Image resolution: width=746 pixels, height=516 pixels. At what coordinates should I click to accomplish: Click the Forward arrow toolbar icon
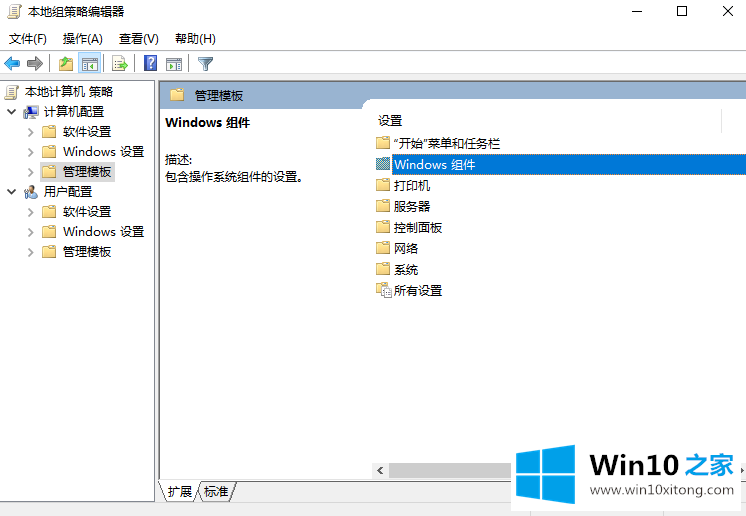[x=35, y=63]
